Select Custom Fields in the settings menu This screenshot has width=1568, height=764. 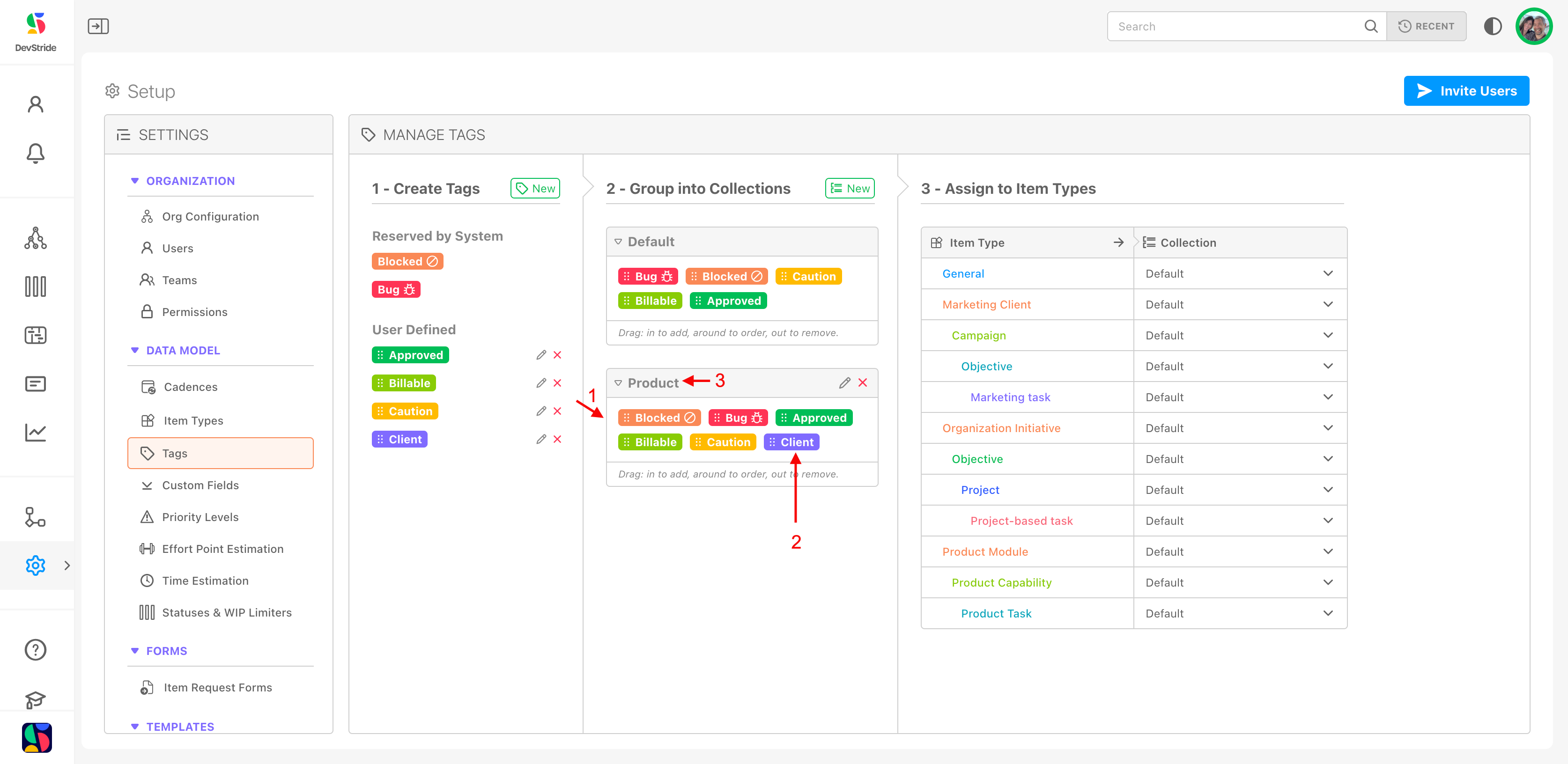(x=200, y=485)
